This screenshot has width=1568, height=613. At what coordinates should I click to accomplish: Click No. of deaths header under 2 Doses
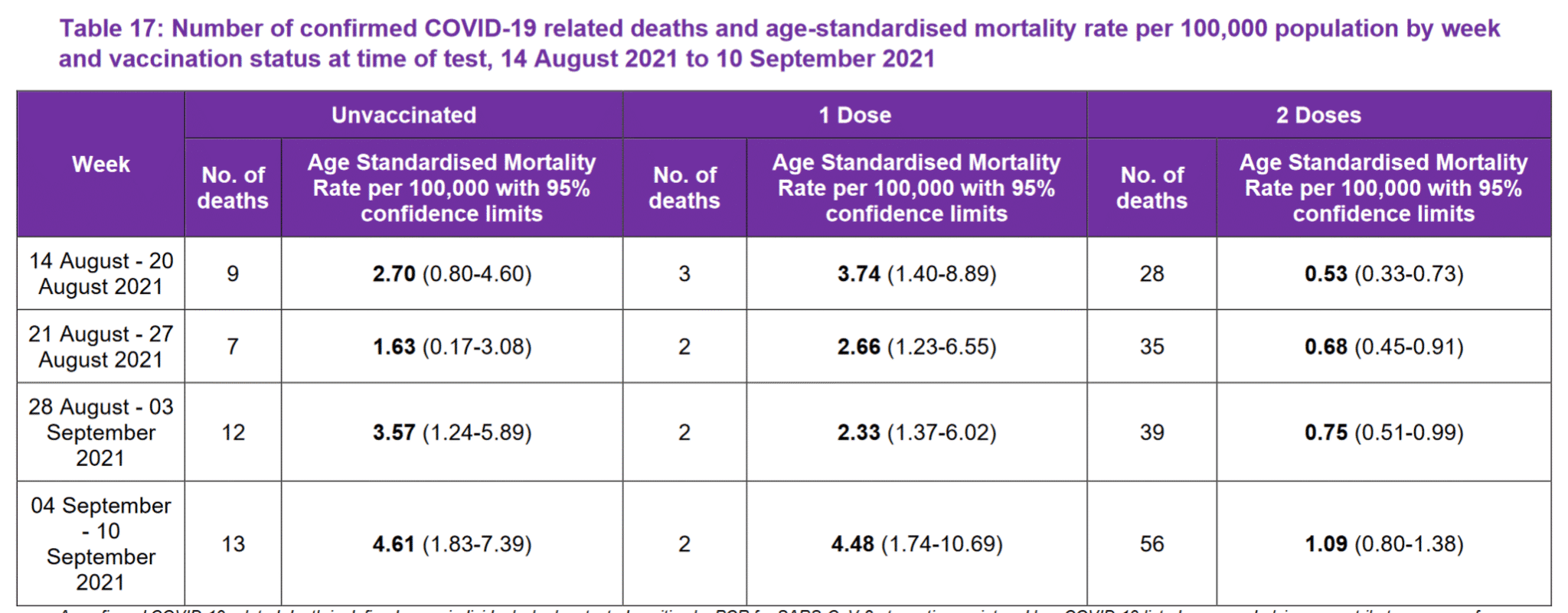pyautogui.click(x=1151, y=187)
